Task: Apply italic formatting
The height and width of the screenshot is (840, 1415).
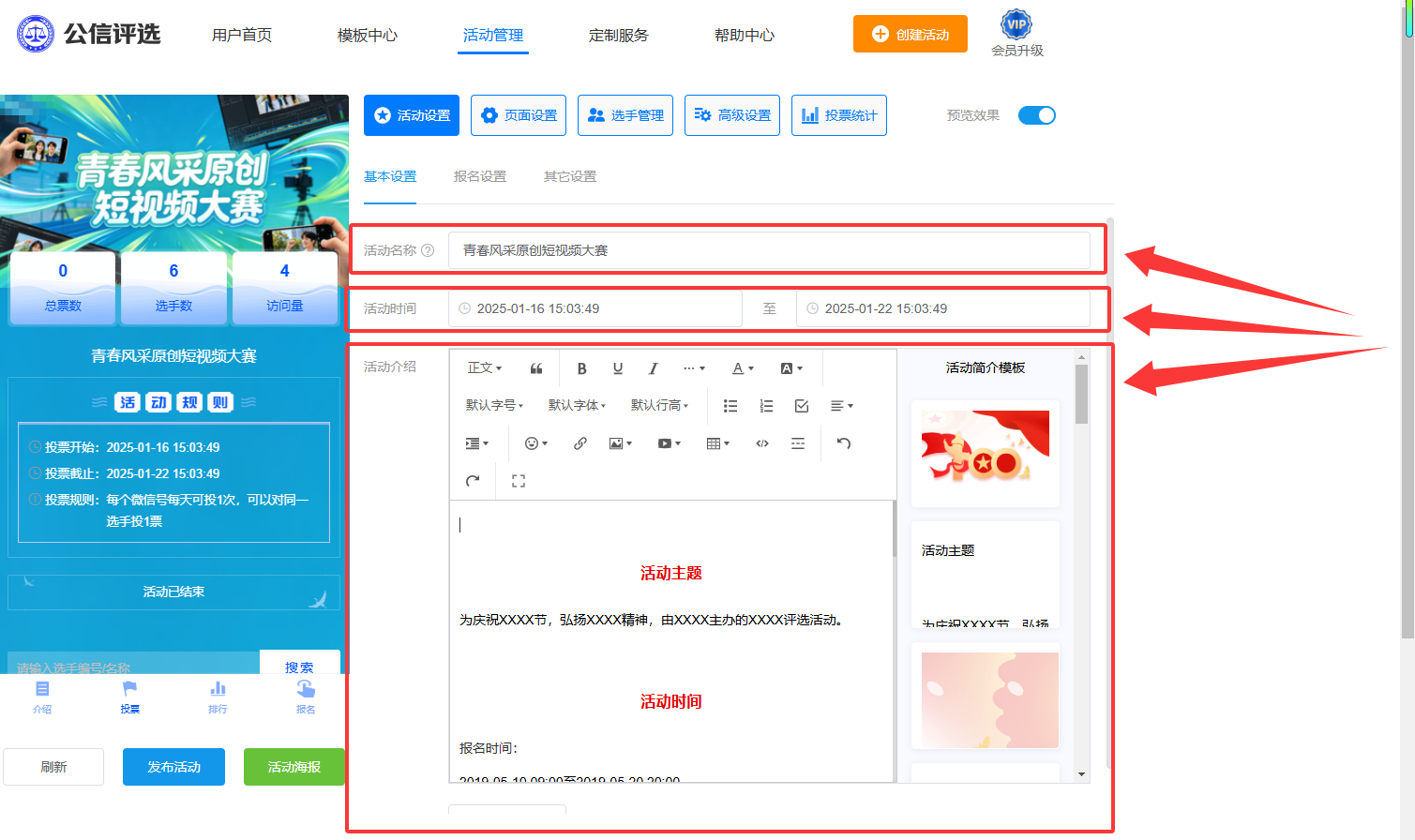Action: pos(654,368)
